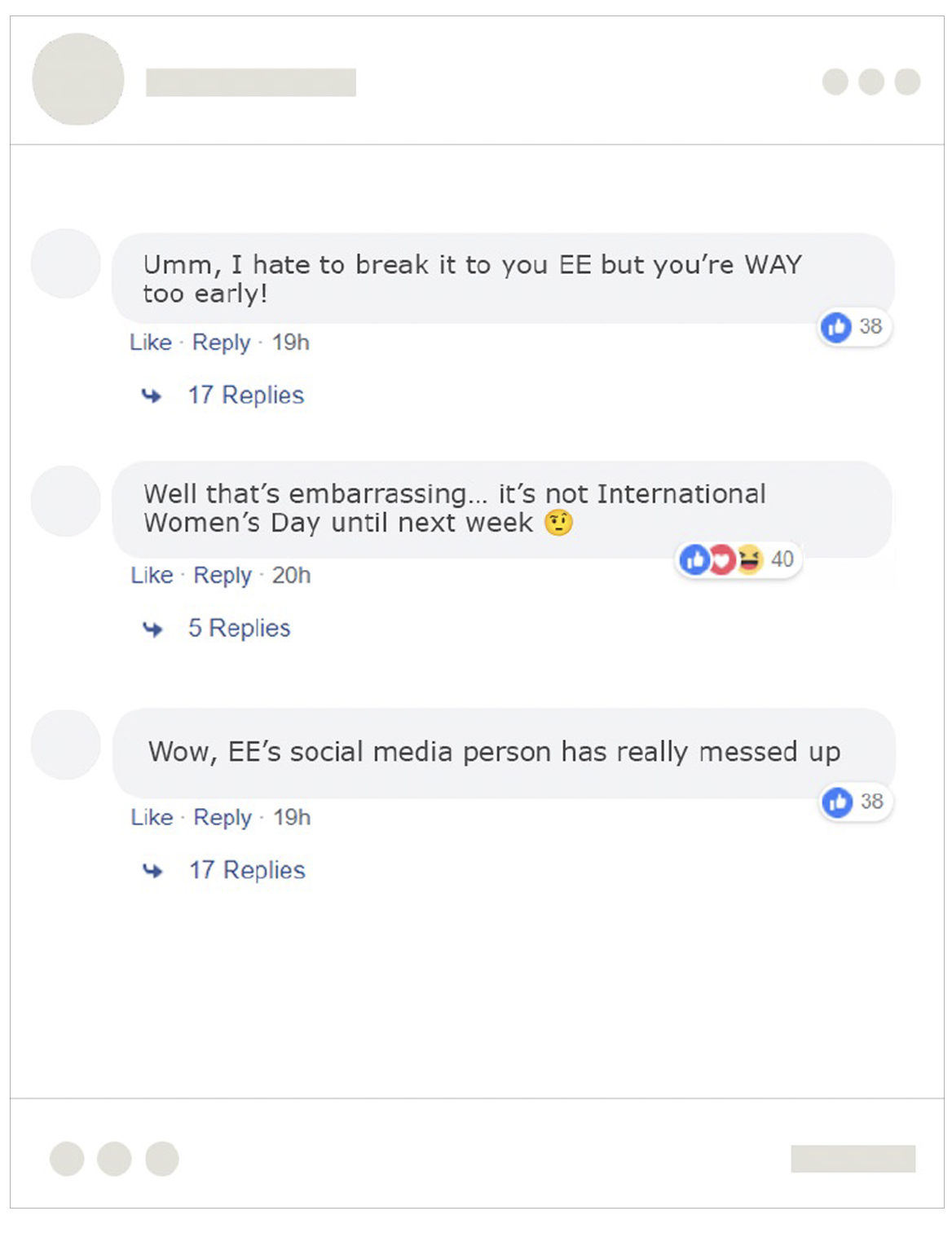
Task: Click the reaction emoji cluster showing 40
Action: click(721, 559)
